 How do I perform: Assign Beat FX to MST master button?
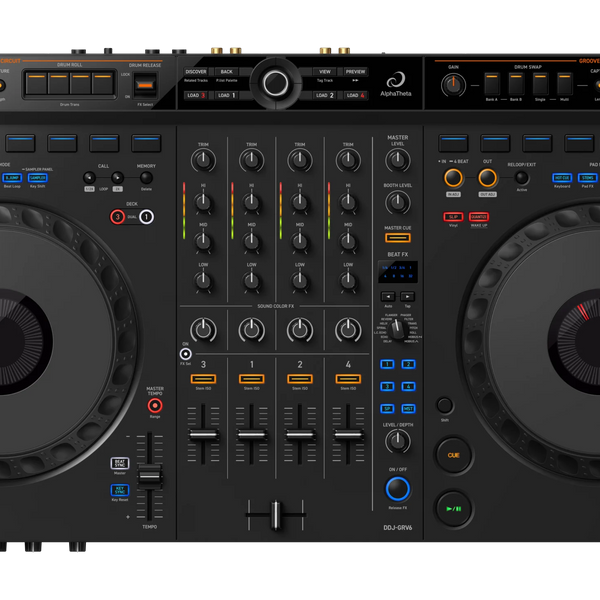coord(408,409)
